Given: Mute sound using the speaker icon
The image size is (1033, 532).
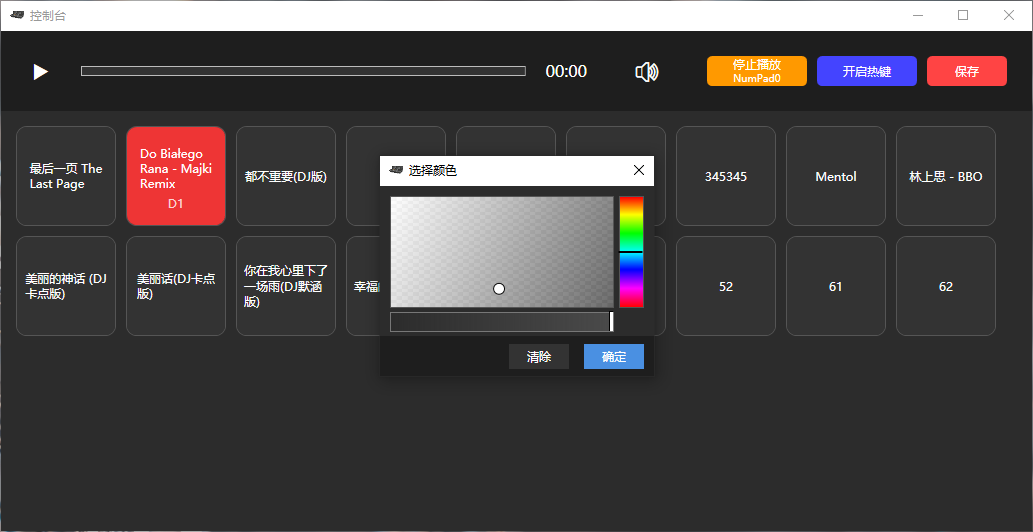Looking at the screenshot, I should click(646, 72).
